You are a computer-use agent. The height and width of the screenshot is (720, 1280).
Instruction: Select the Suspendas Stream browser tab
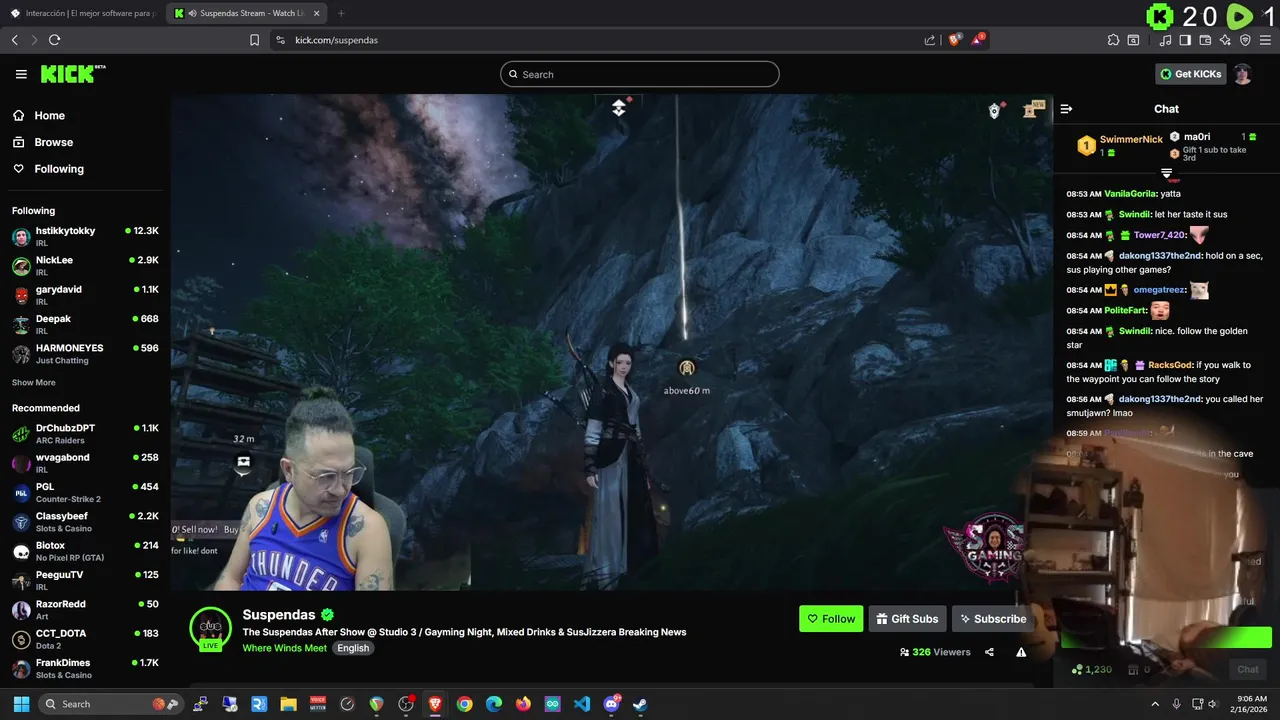click(x=247, y=13)
